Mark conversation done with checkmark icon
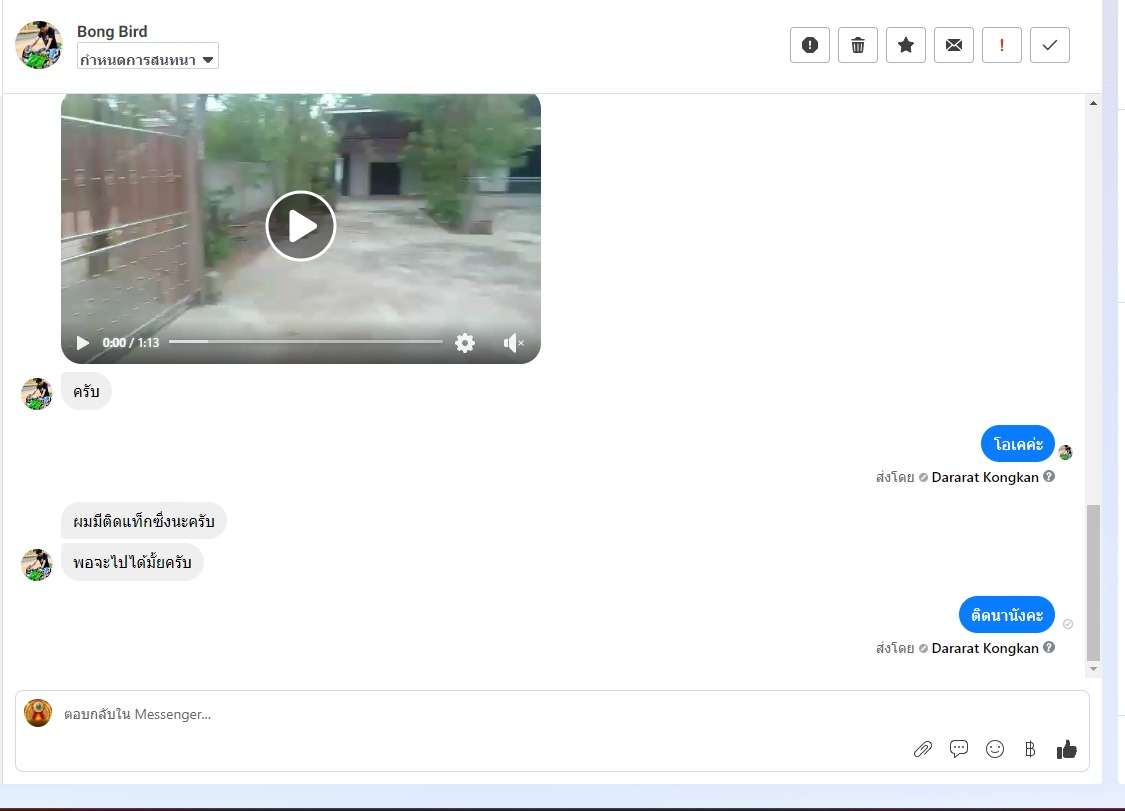This screenshot has height=811, width=1125. pyautogui.click(x=1050, y=45)
